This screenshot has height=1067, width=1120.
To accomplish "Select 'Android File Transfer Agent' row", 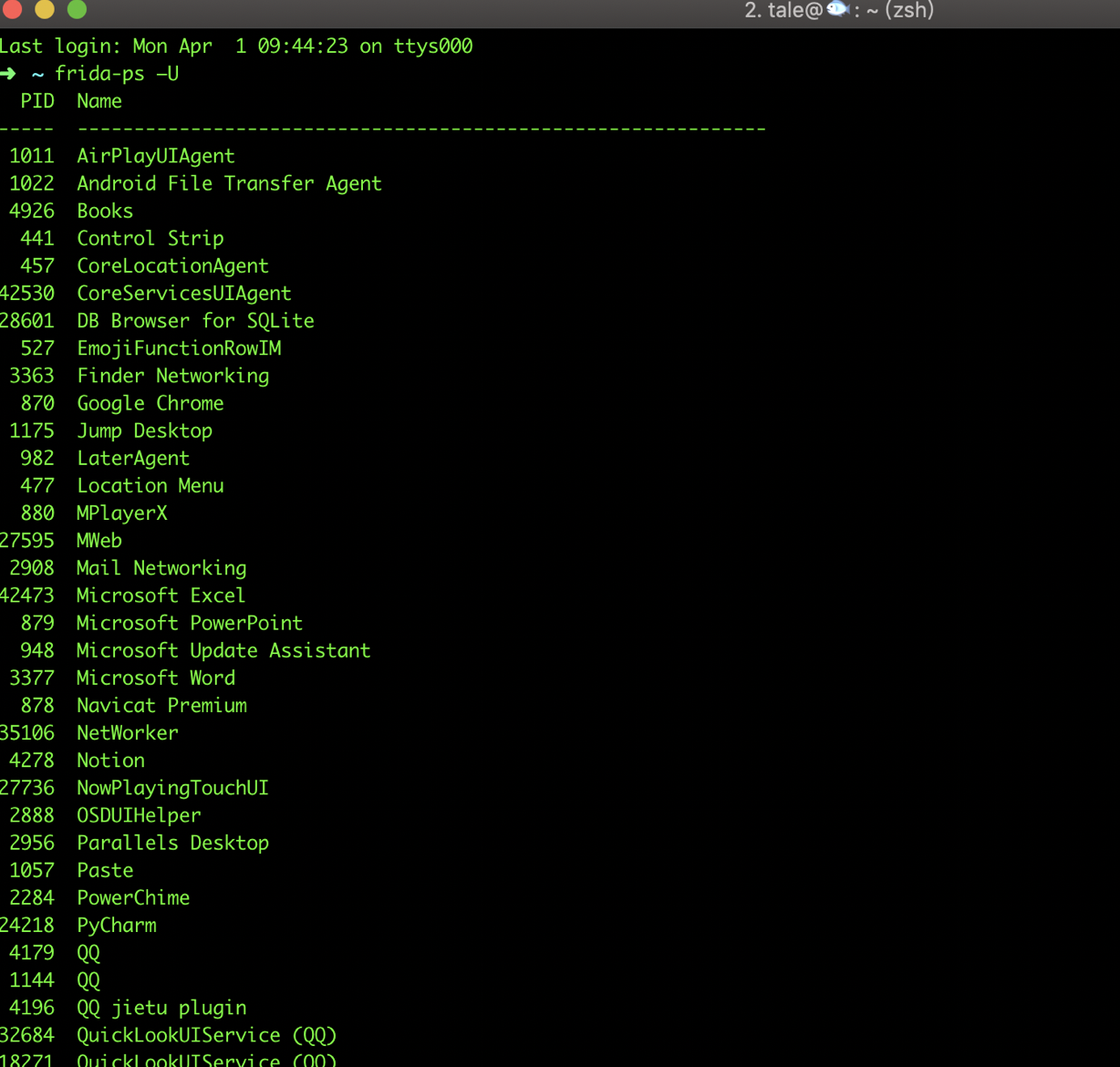I will (x=195, y=183).
